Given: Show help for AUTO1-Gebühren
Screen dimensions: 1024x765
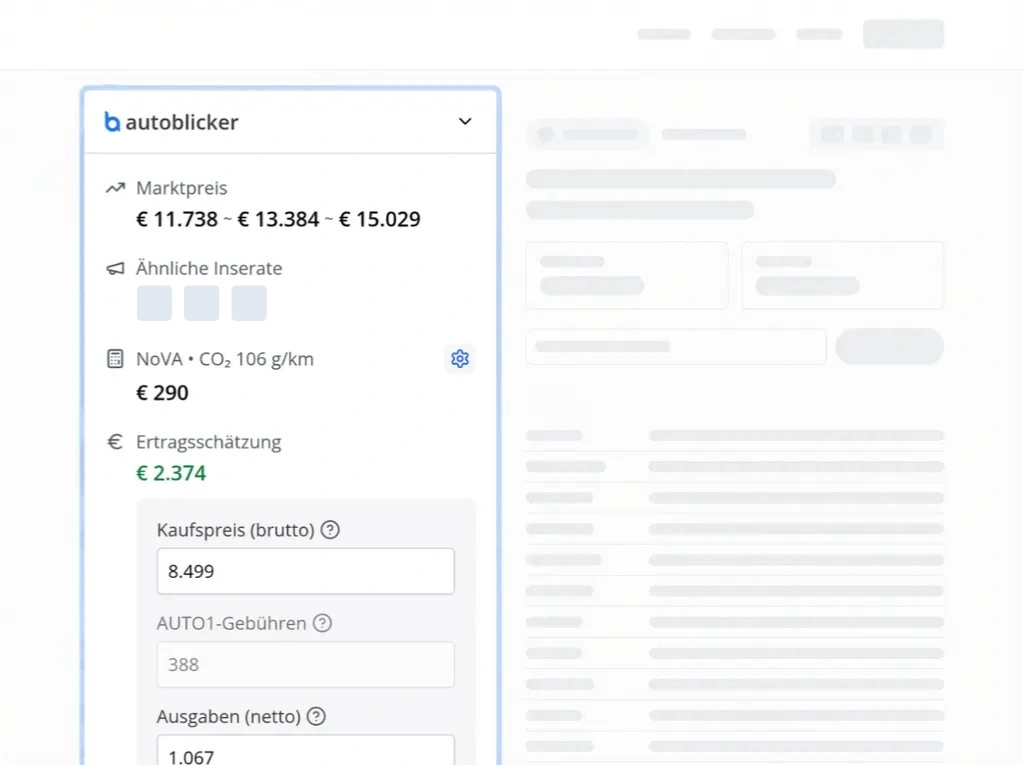Looking at the screenshot, I should coord(322,623).
